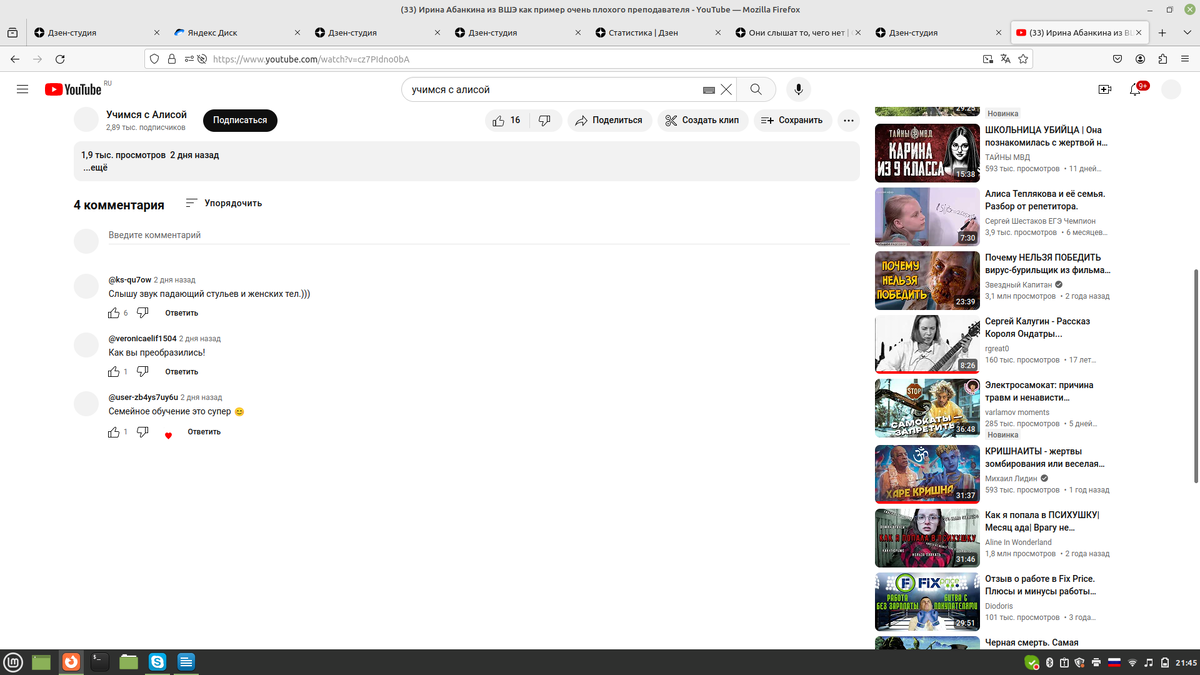Viewport: 1200px width, 675px height.
Task: Dislike the comment by @veronicaelif1504
Action: click(143, 372)
